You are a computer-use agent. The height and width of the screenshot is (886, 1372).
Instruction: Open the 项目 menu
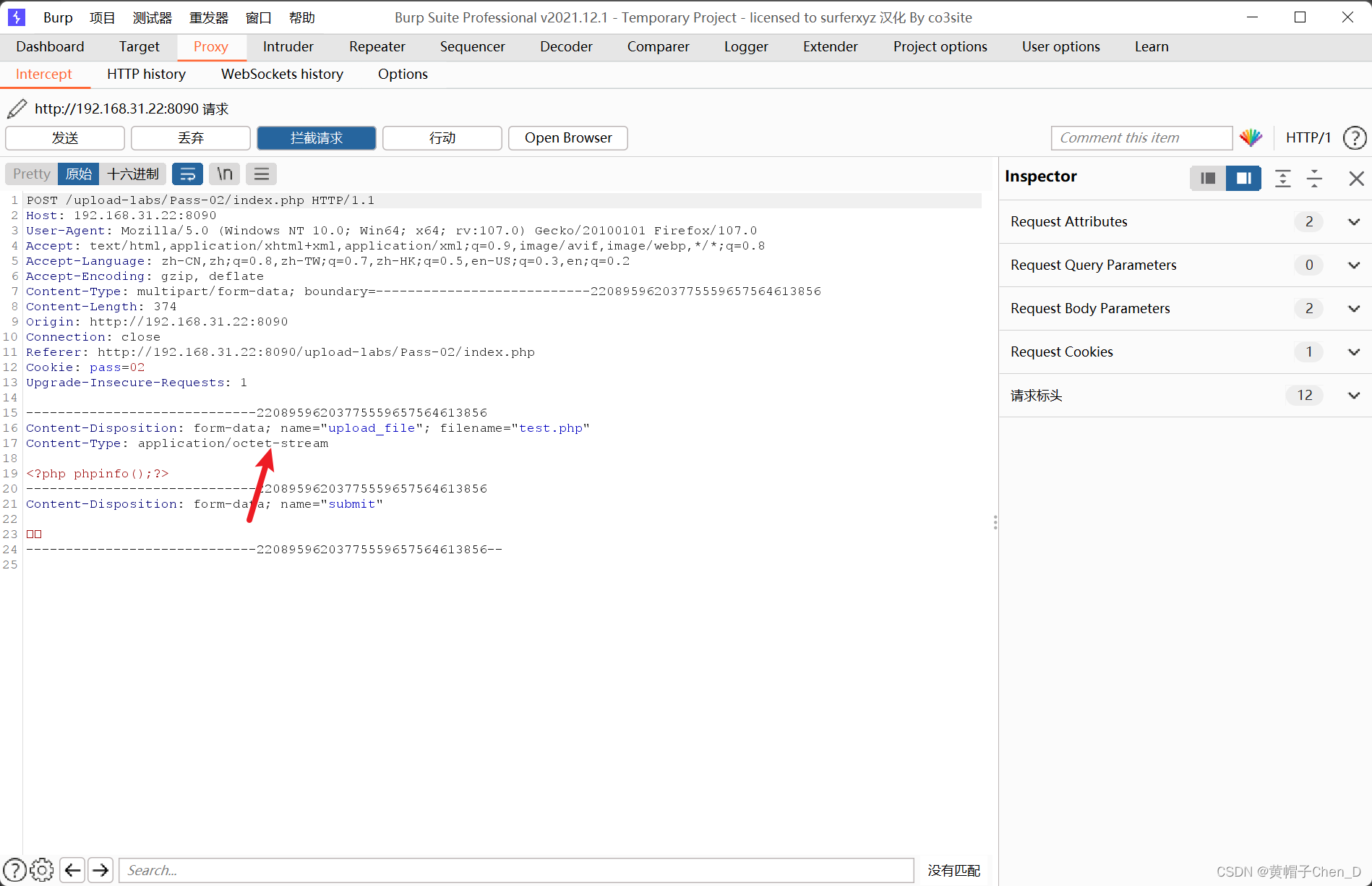[x=102, y=17]
